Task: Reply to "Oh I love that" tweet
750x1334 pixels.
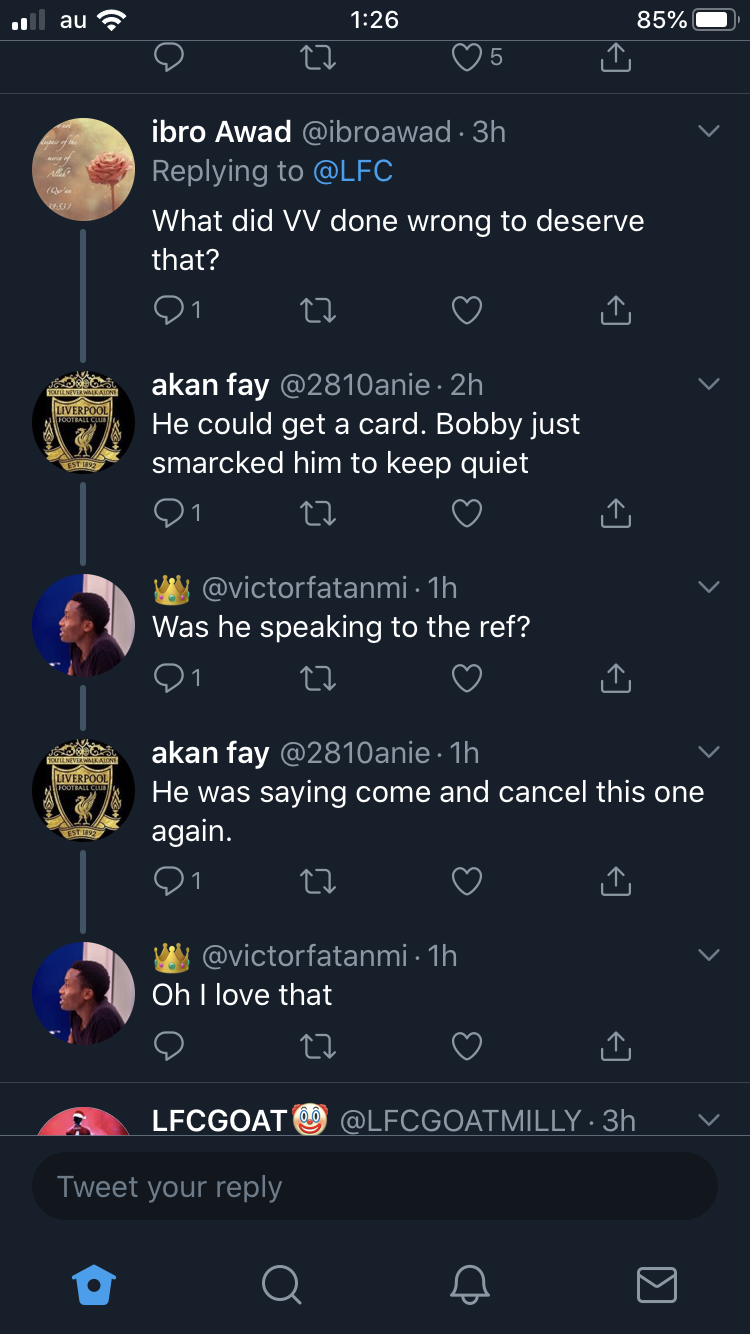Action: [x=169, y=1047]
